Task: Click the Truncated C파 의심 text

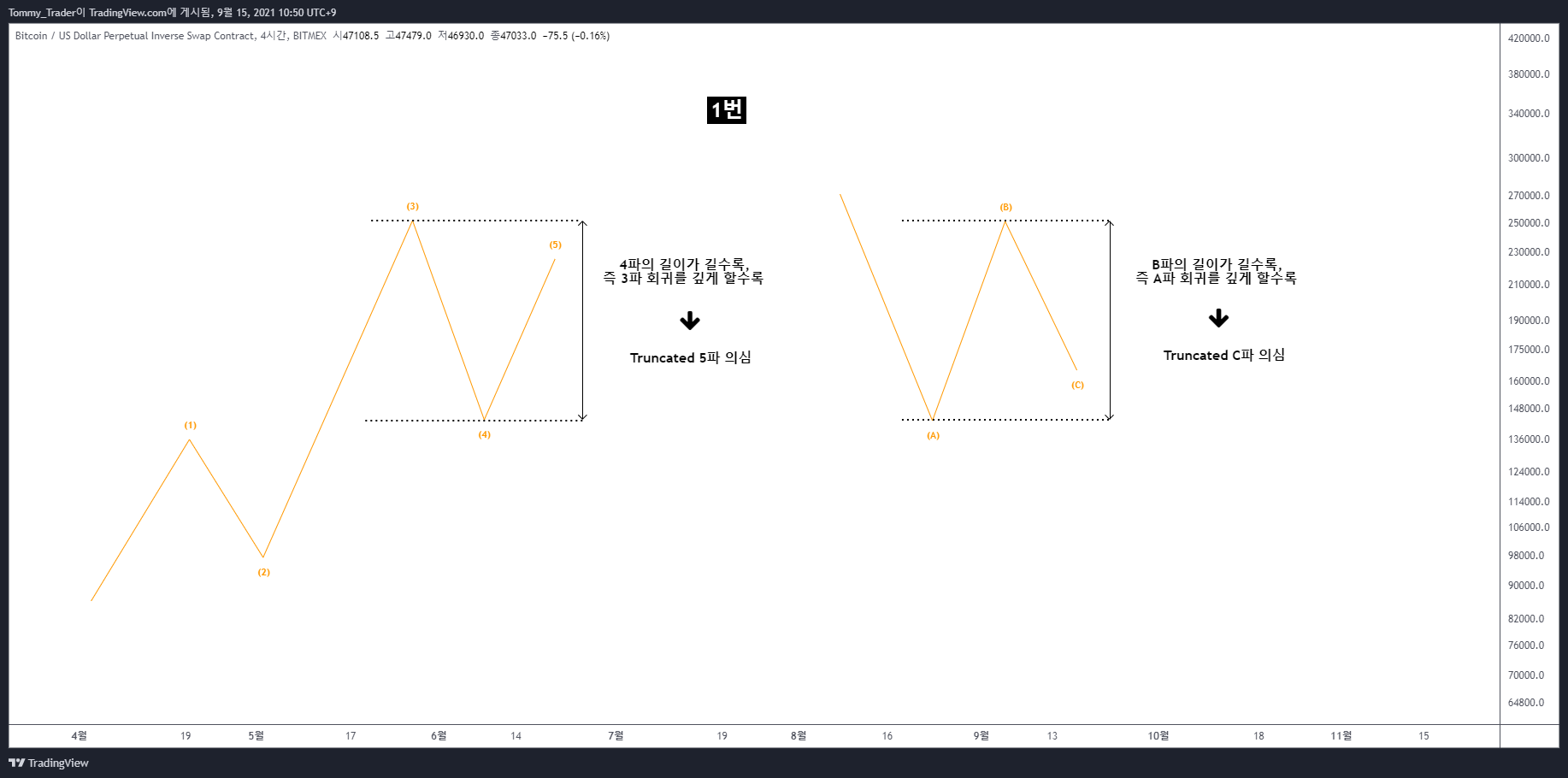Action: 1224,355
